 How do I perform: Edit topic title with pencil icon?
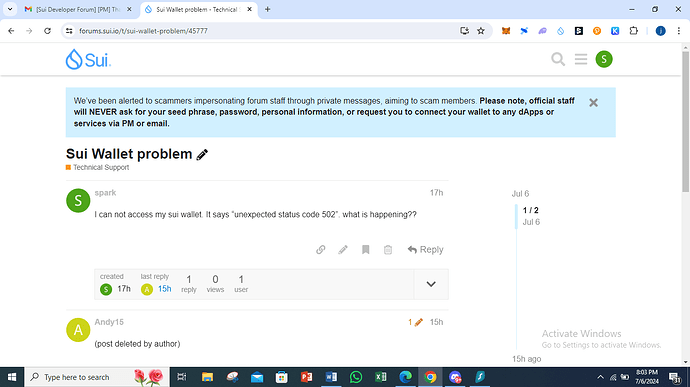coord(202,155)
